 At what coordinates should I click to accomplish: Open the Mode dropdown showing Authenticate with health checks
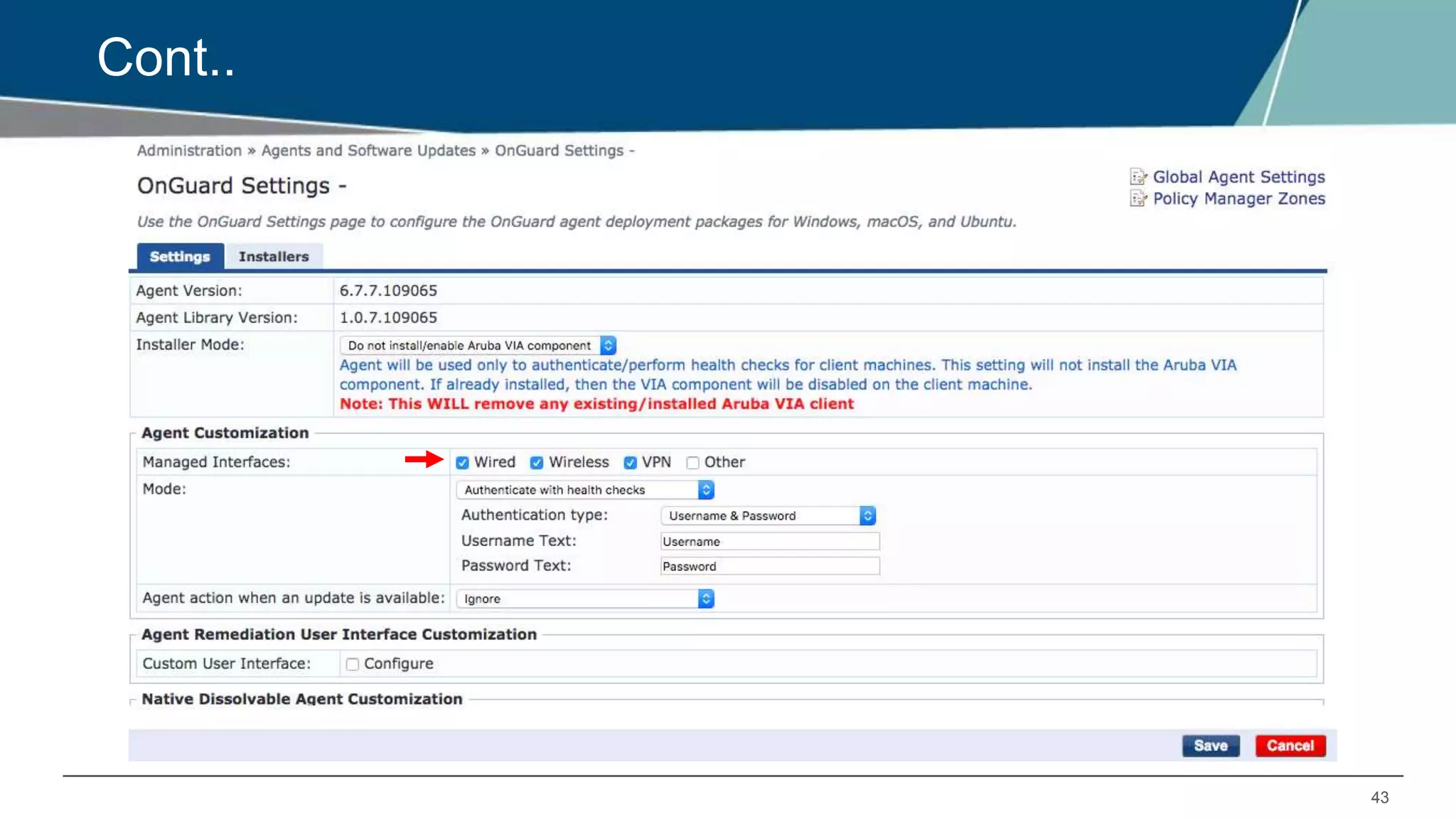[585, 490]
